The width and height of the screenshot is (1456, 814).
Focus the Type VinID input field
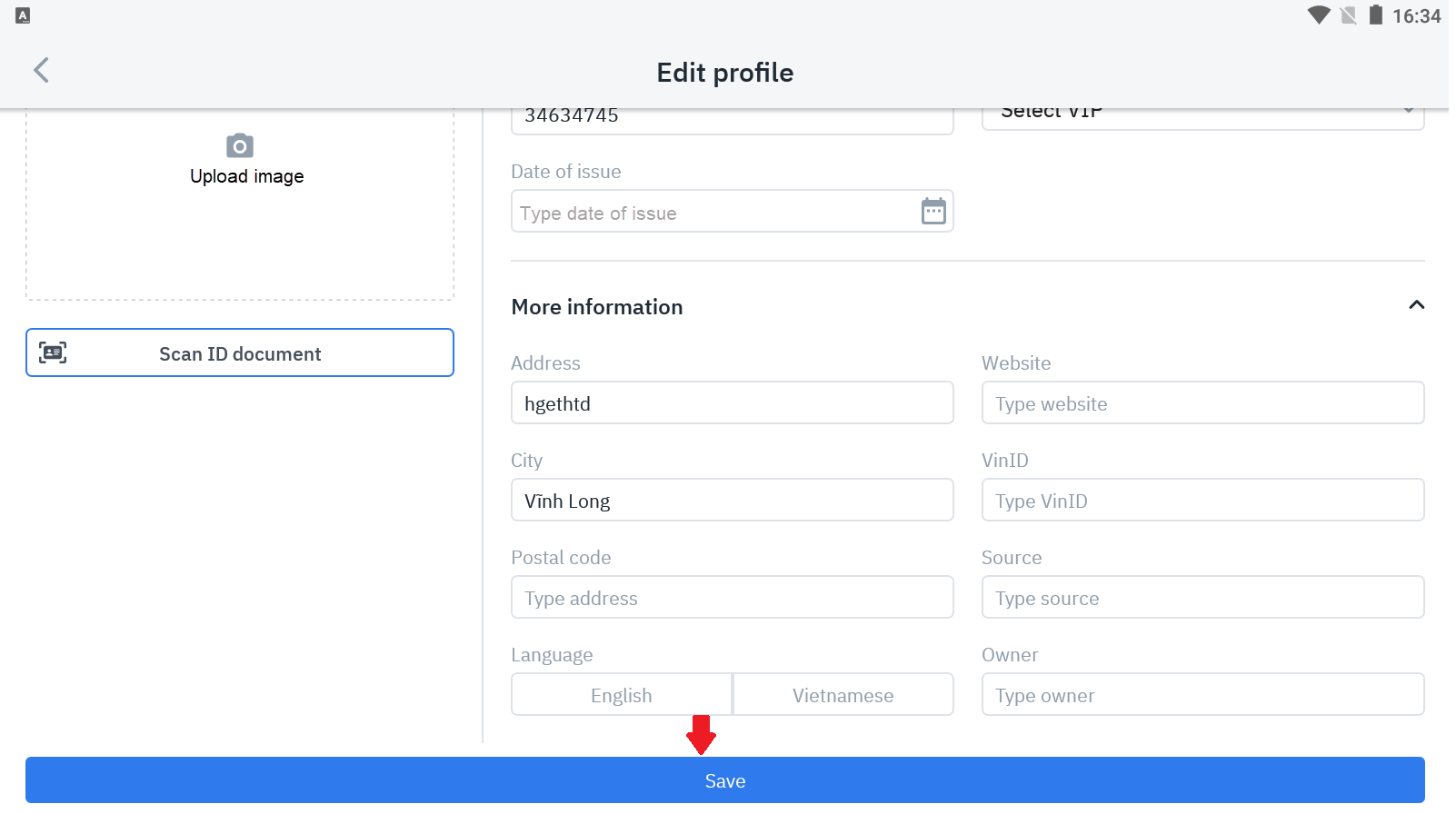(1202, 501)
